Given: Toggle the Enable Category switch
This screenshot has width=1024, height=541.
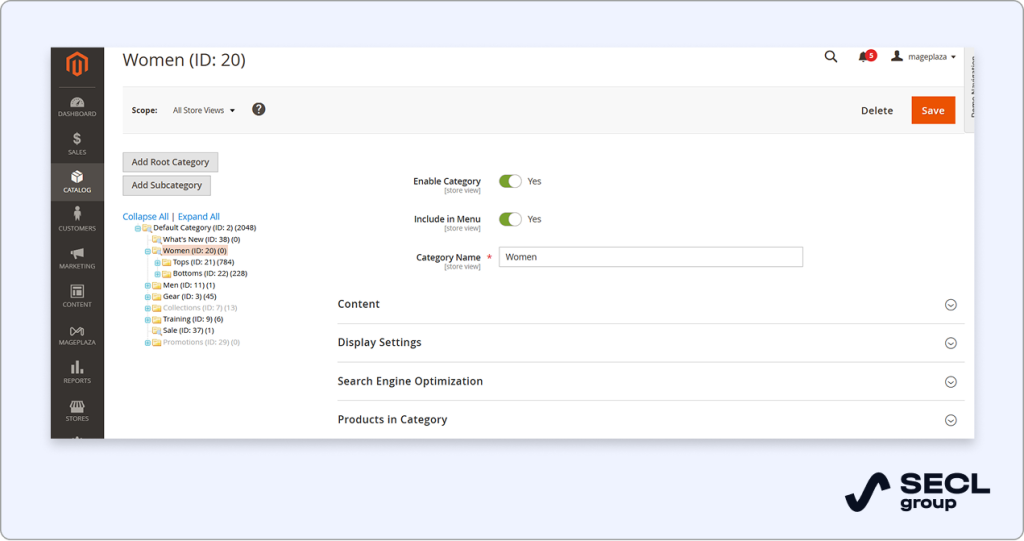Looking at the screenshot, I should (x=511, y=181).
